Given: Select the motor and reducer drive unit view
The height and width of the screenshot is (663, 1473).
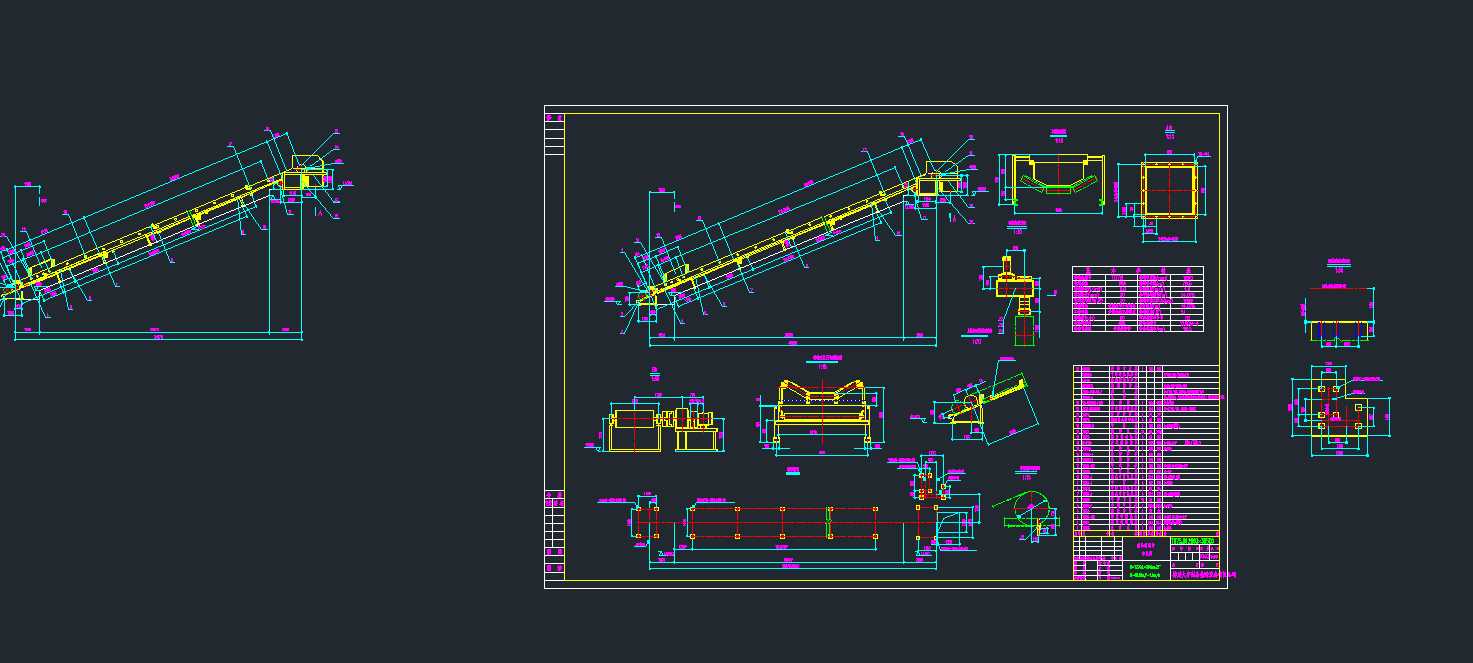Looking at the screenshot, I should coord(660,423).
